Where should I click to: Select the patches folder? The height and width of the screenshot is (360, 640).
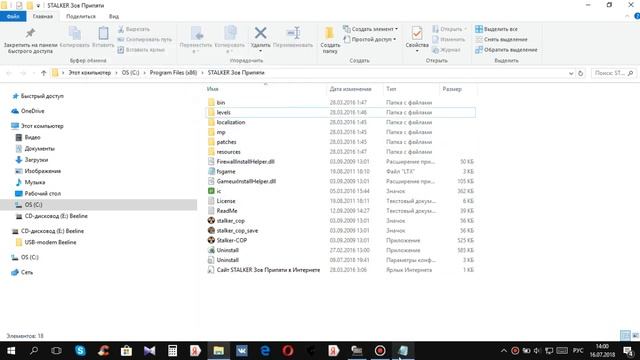click(x=226, y=142)
